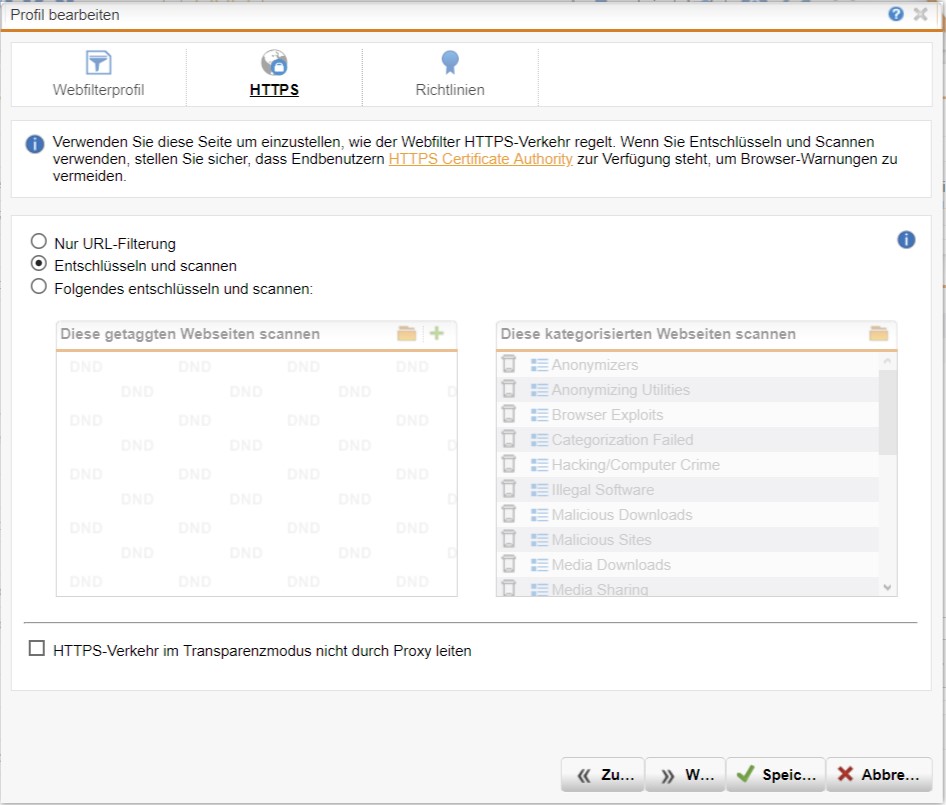Open folder icon in categorized websites list
Screen dimensions: 946x805
coord(879,334)
